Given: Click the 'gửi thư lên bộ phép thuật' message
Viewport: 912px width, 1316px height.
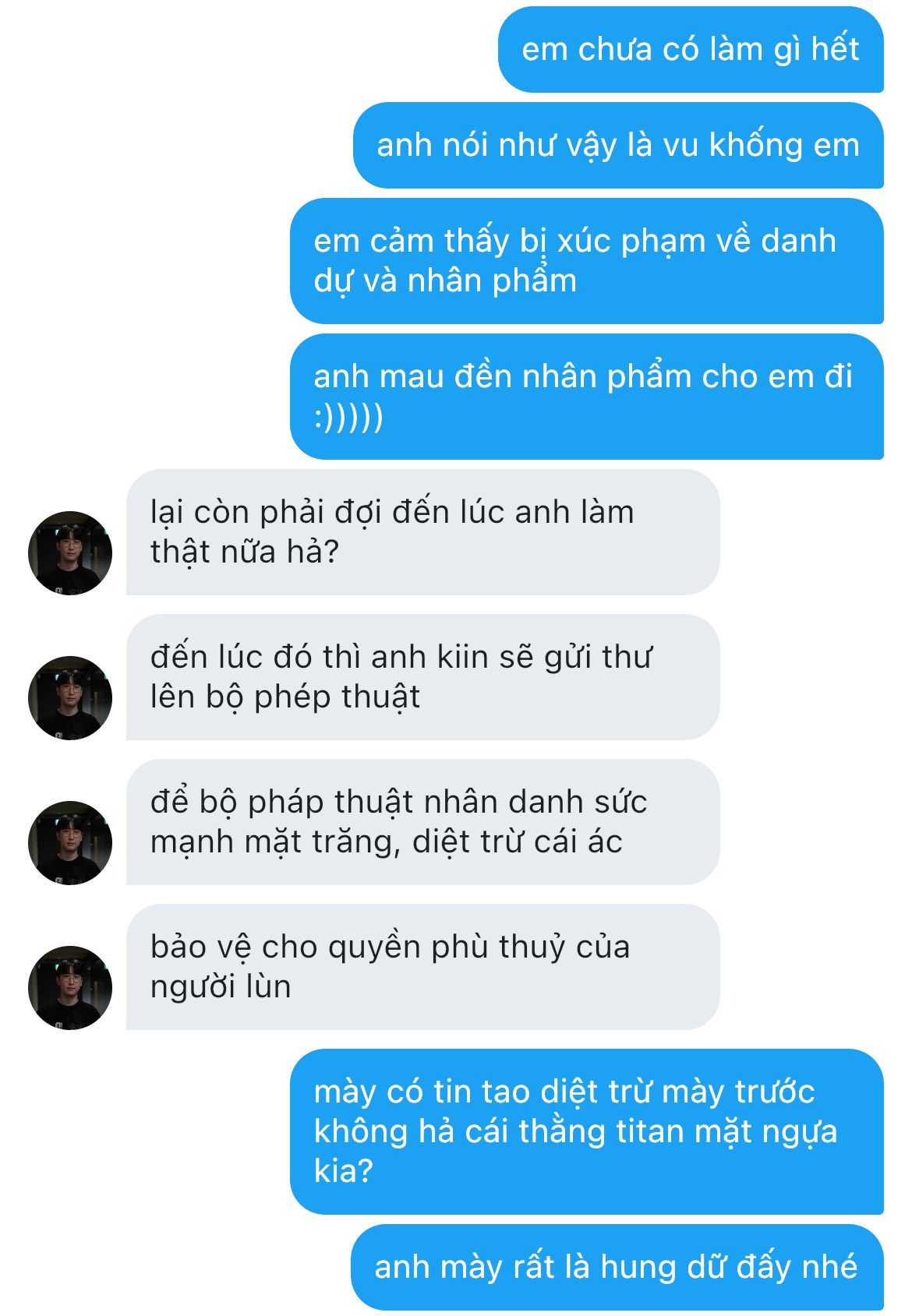Looking at the screenshot, I should (x=422, y=676).
